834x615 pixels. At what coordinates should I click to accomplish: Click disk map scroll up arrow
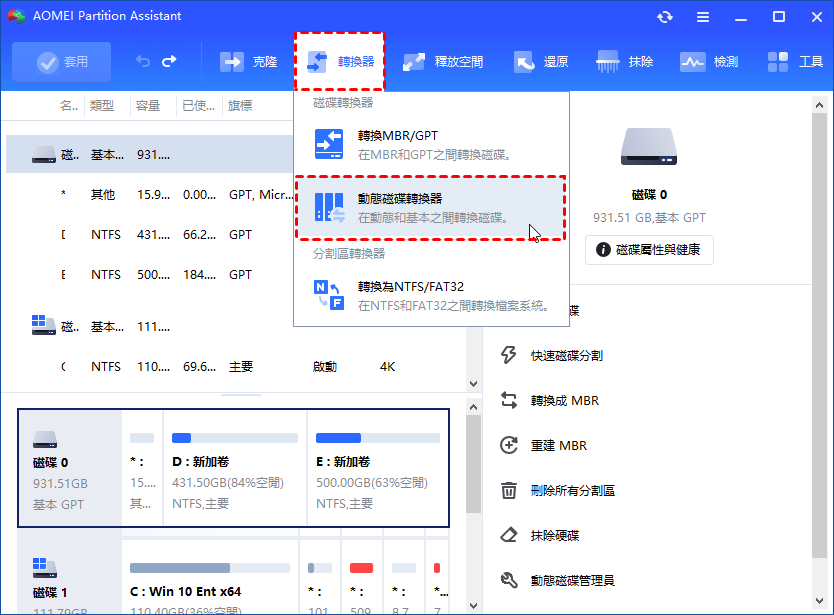click(x=473, y=408)
